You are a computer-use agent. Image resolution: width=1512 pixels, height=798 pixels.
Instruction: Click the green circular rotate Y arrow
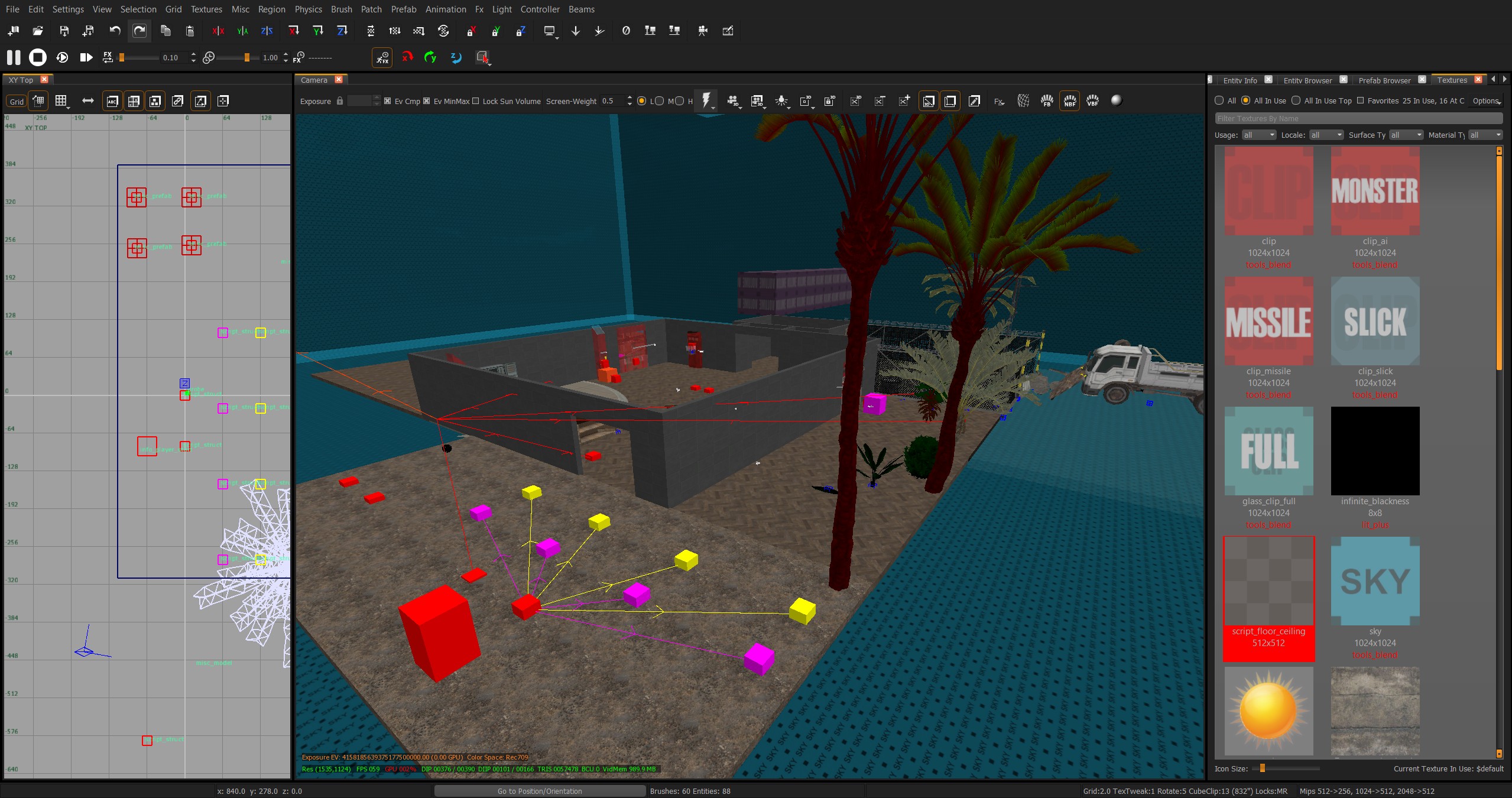point(431,57)
